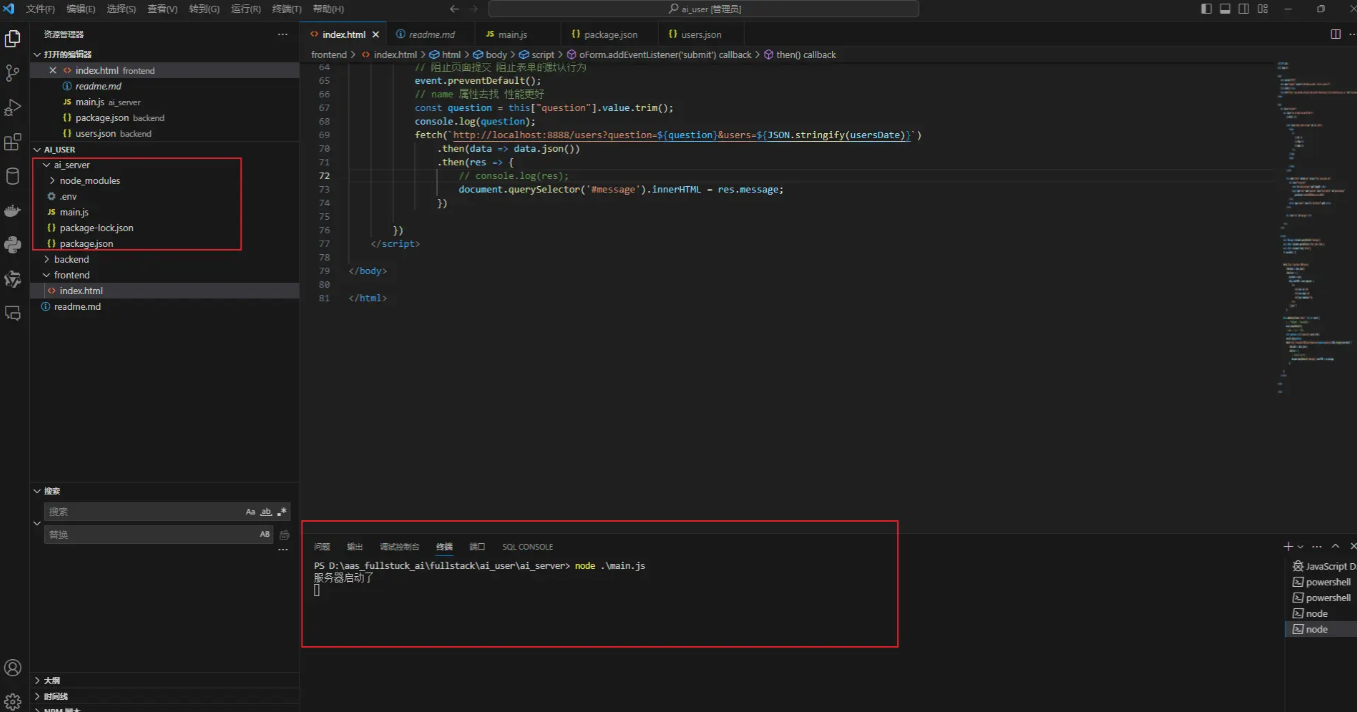
Task: Click the Manage settings gear icon
Action: pyautogui.click(x=13, y=701)
